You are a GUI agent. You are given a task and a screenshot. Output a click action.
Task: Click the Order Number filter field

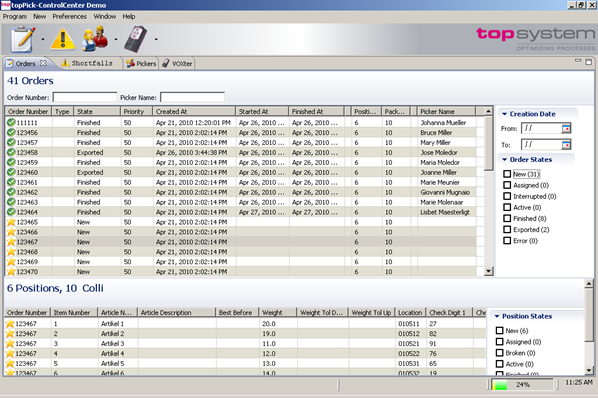coord(85,97)
